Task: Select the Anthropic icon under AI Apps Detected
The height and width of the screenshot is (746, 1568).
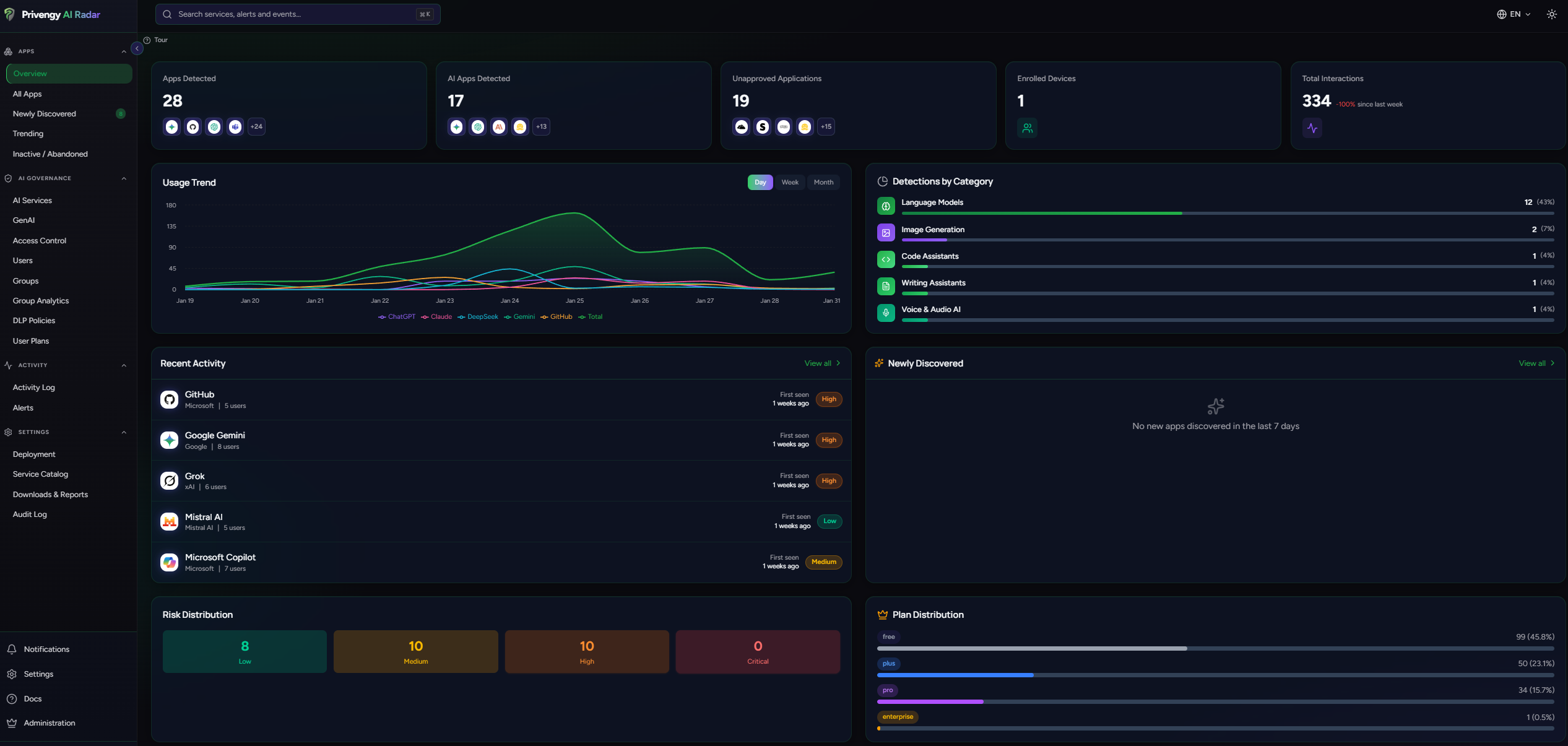Action: pyautogui.click(x=498, y=126)
